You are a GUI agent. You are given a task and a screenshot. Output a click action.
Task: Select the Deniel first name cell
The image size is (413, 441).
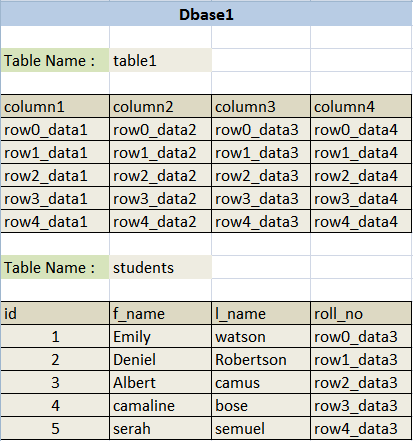click(x=160, y=359)
